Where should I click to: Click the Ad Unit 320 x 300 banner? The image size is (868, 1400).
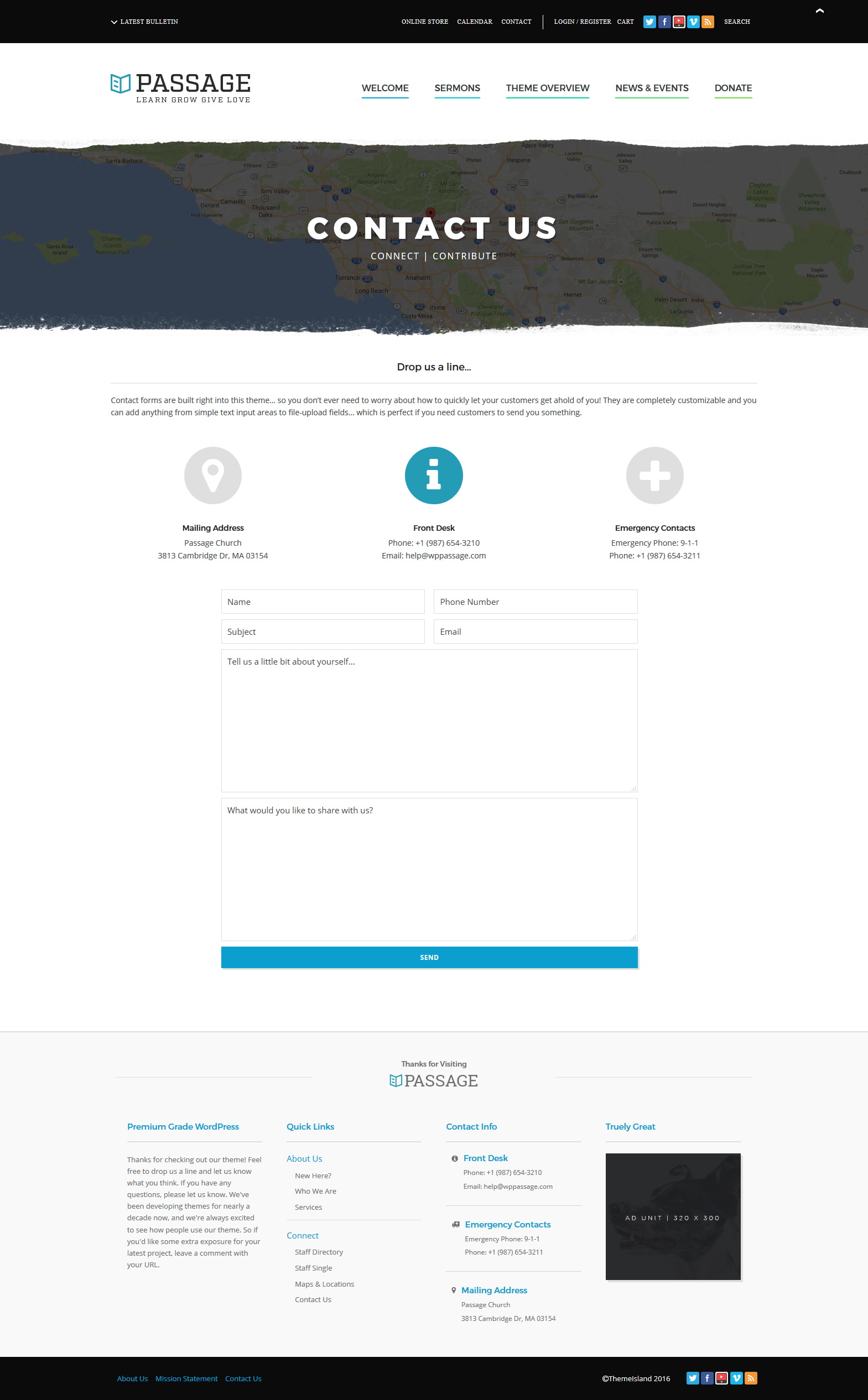(673, 1217)
